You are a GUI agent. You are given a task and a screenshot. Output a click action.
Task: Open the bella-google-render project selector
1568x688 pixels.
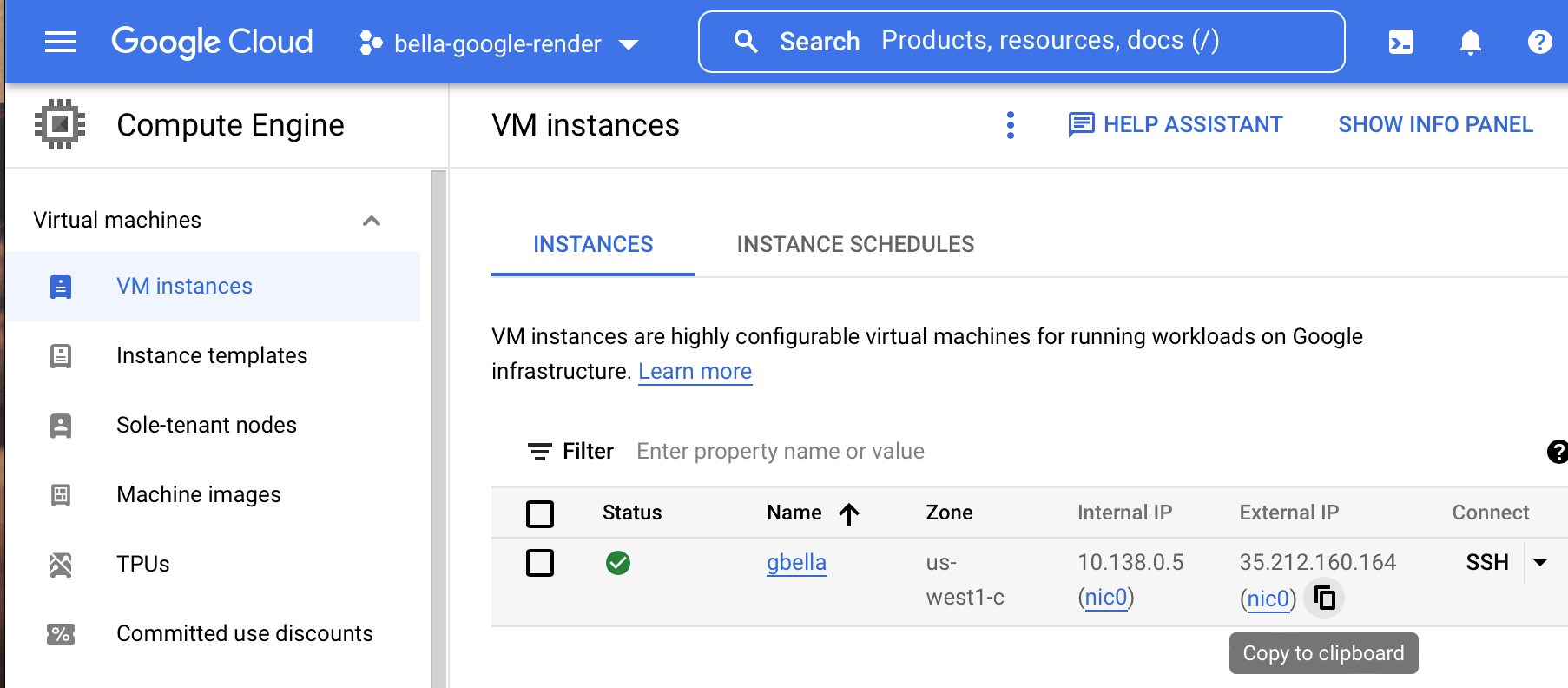tap(499, 43)
